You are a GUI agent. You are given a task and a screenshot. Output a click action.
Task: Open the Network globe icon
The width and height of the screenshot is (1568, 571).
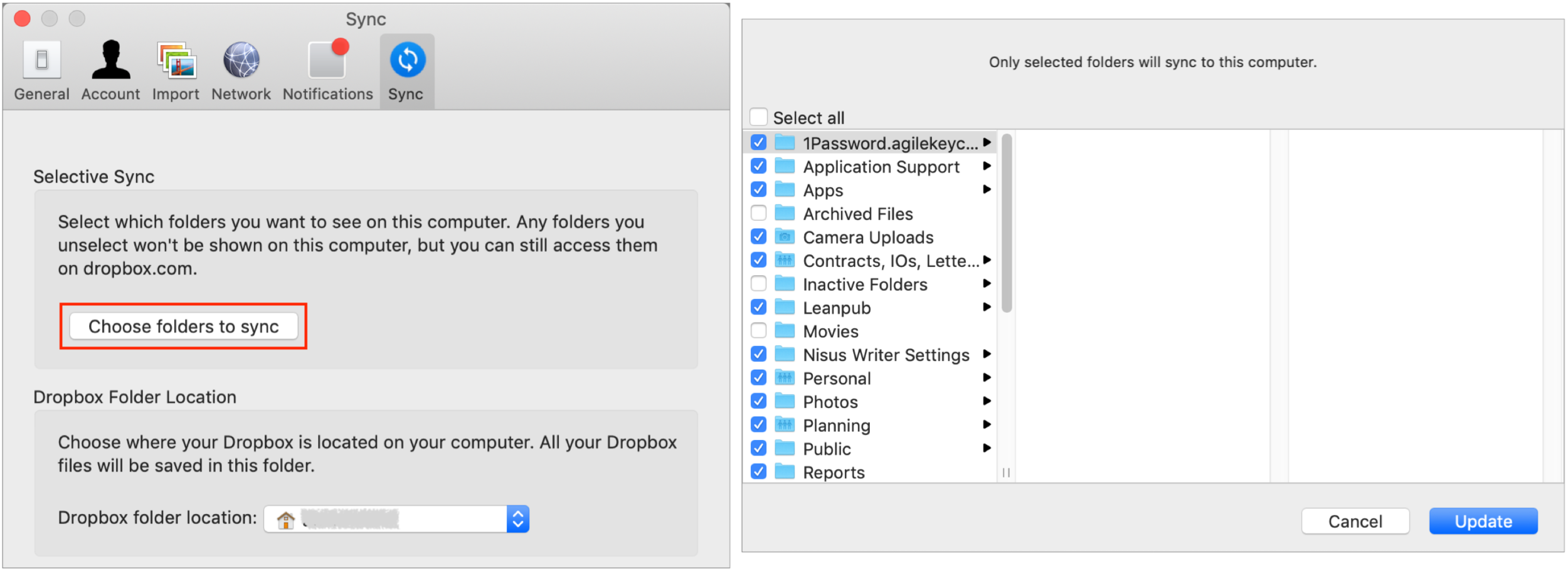[241, 60]
